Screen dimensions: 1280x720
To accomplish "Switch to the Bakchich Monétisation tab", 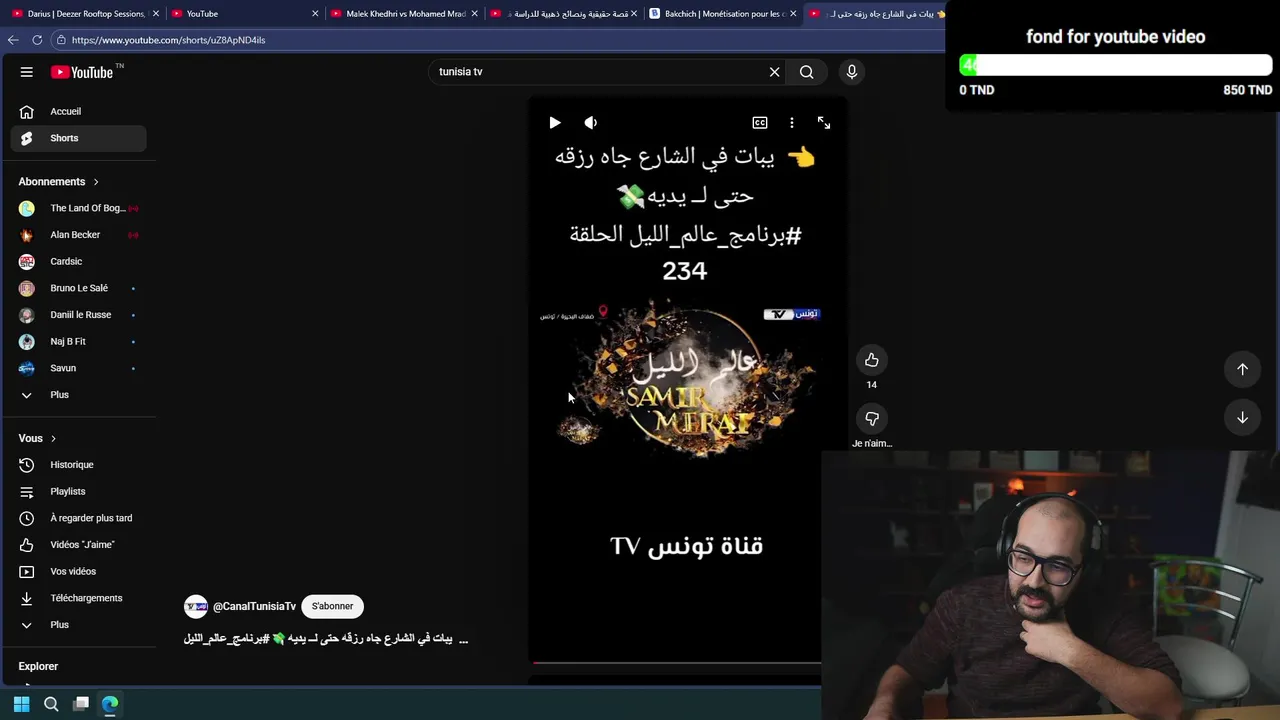I will point(722,14).
